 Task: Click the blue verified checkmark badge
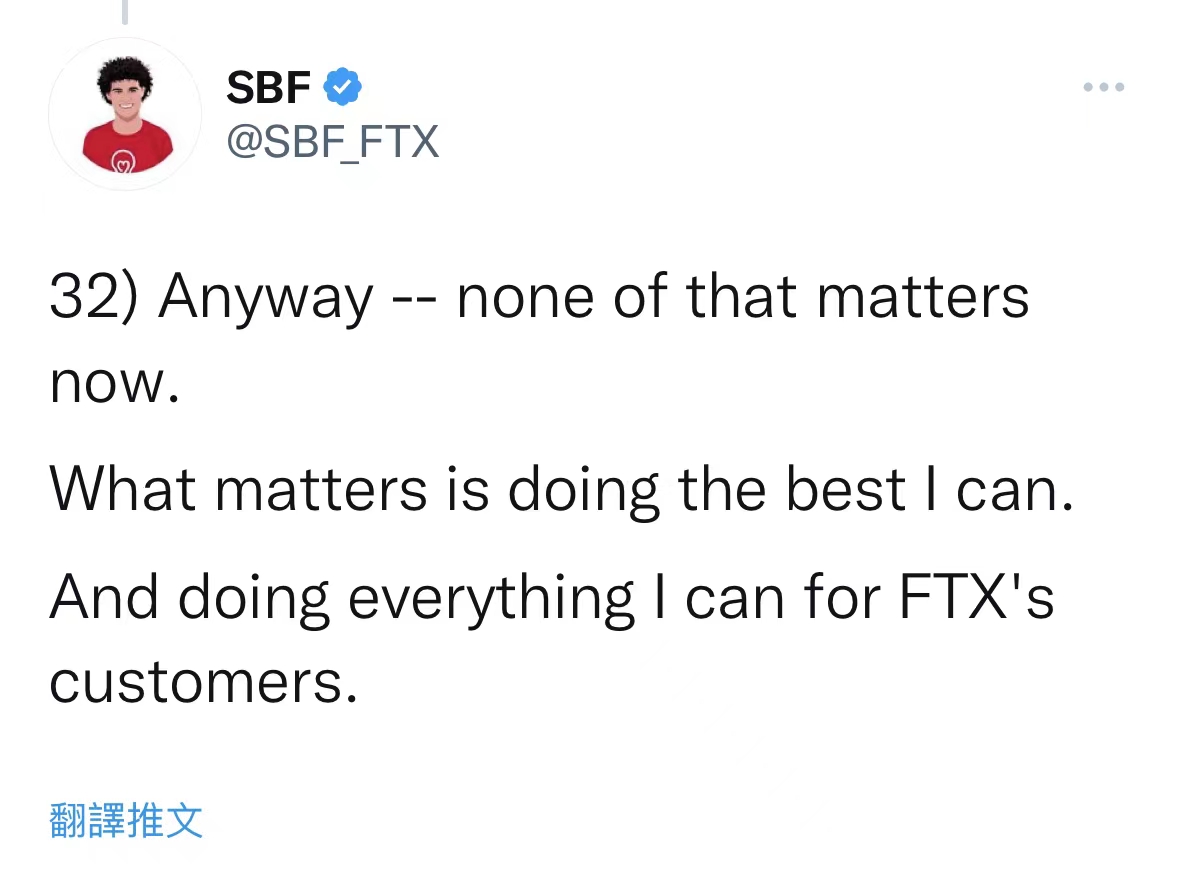(x=343, y=88)
